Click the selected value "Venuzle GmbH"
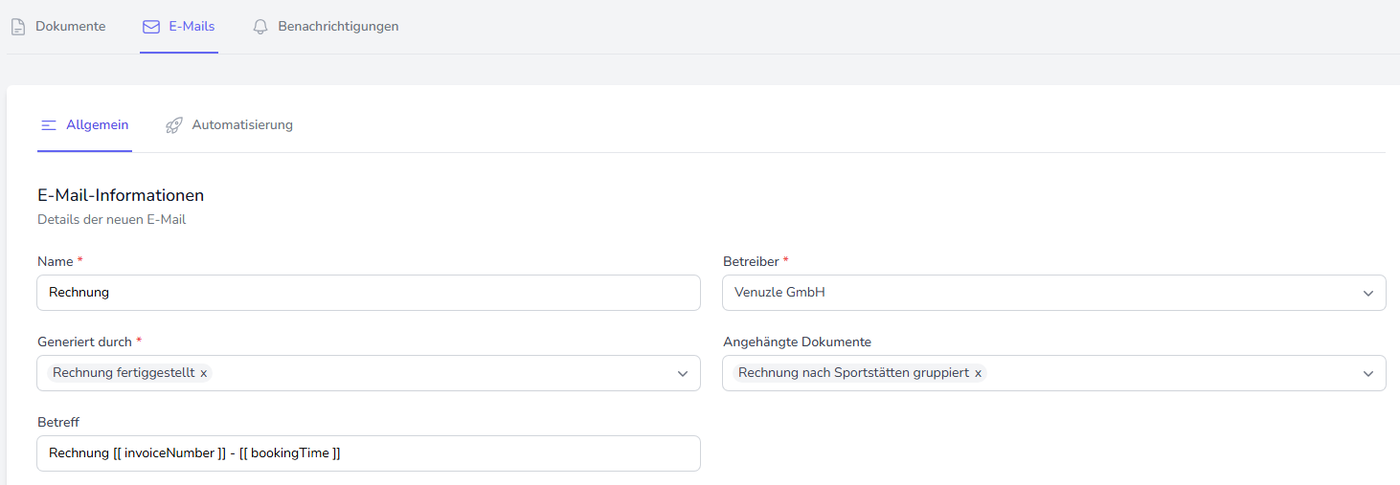1400x485 pixels. [x=780, y=293]
